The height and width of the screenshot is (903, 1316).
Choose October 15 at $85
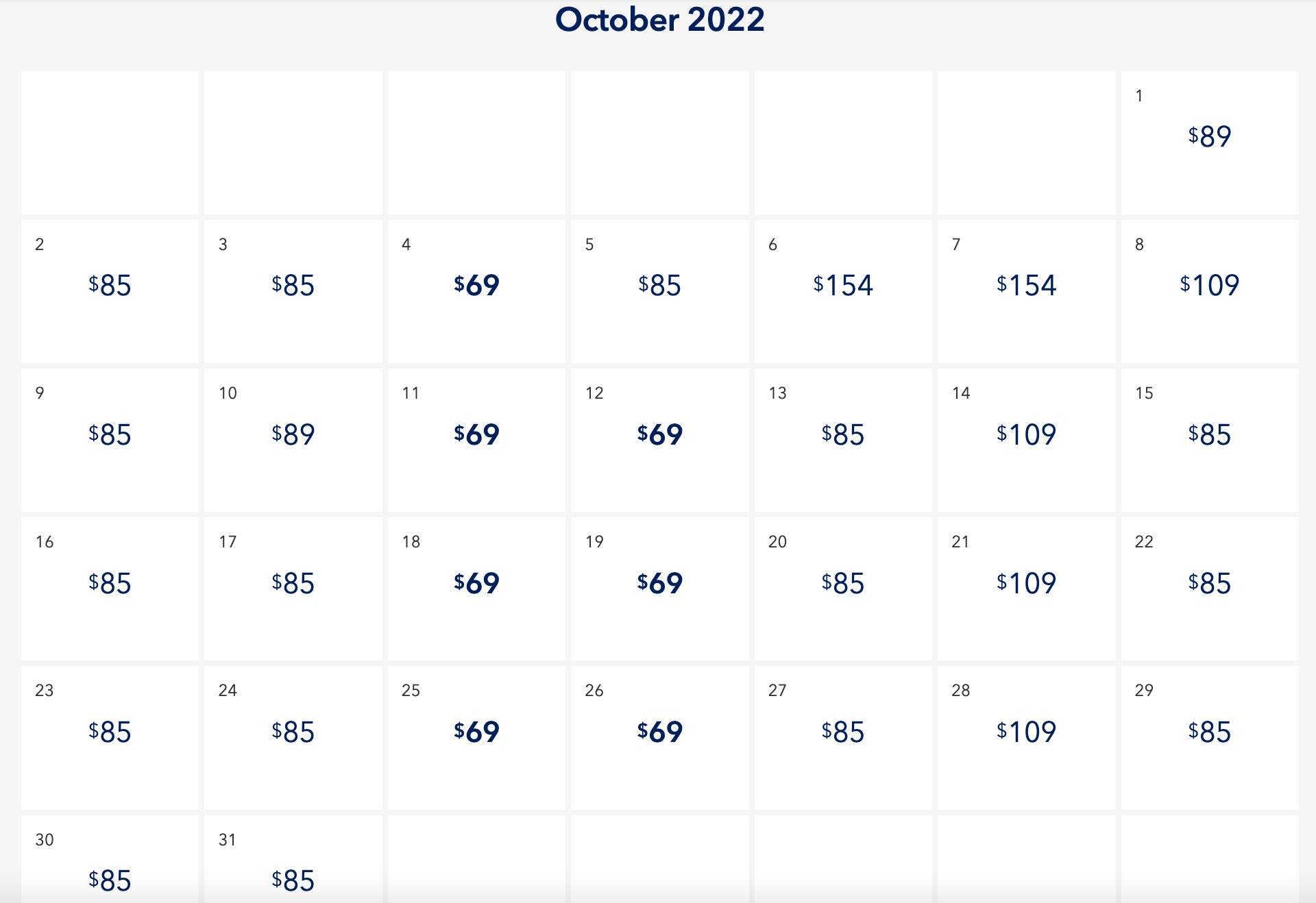(1209, 434)
